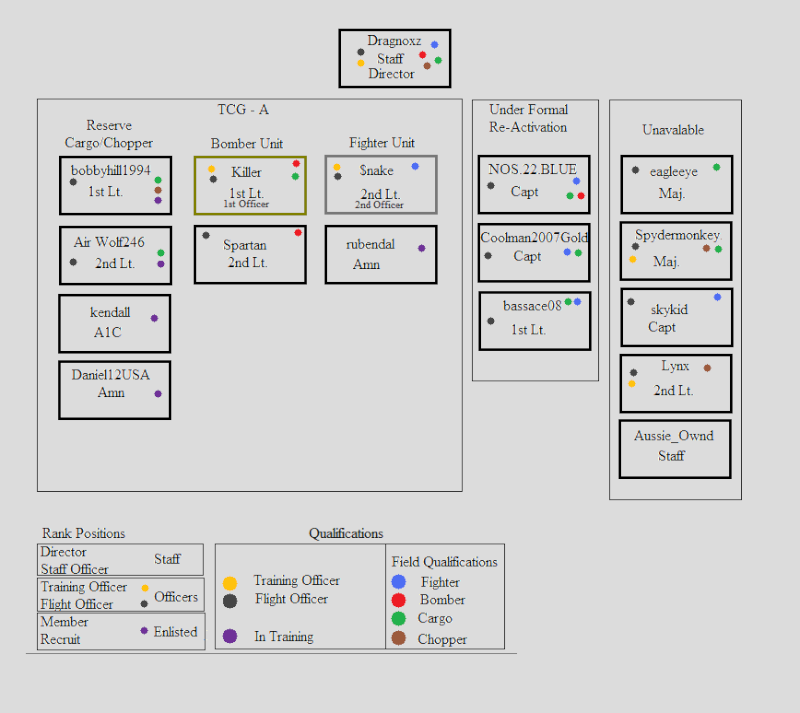The width and height of the screenshot is (800, 713).
Task: Click the 'Recruit' rank text
Action: [60, 639]
